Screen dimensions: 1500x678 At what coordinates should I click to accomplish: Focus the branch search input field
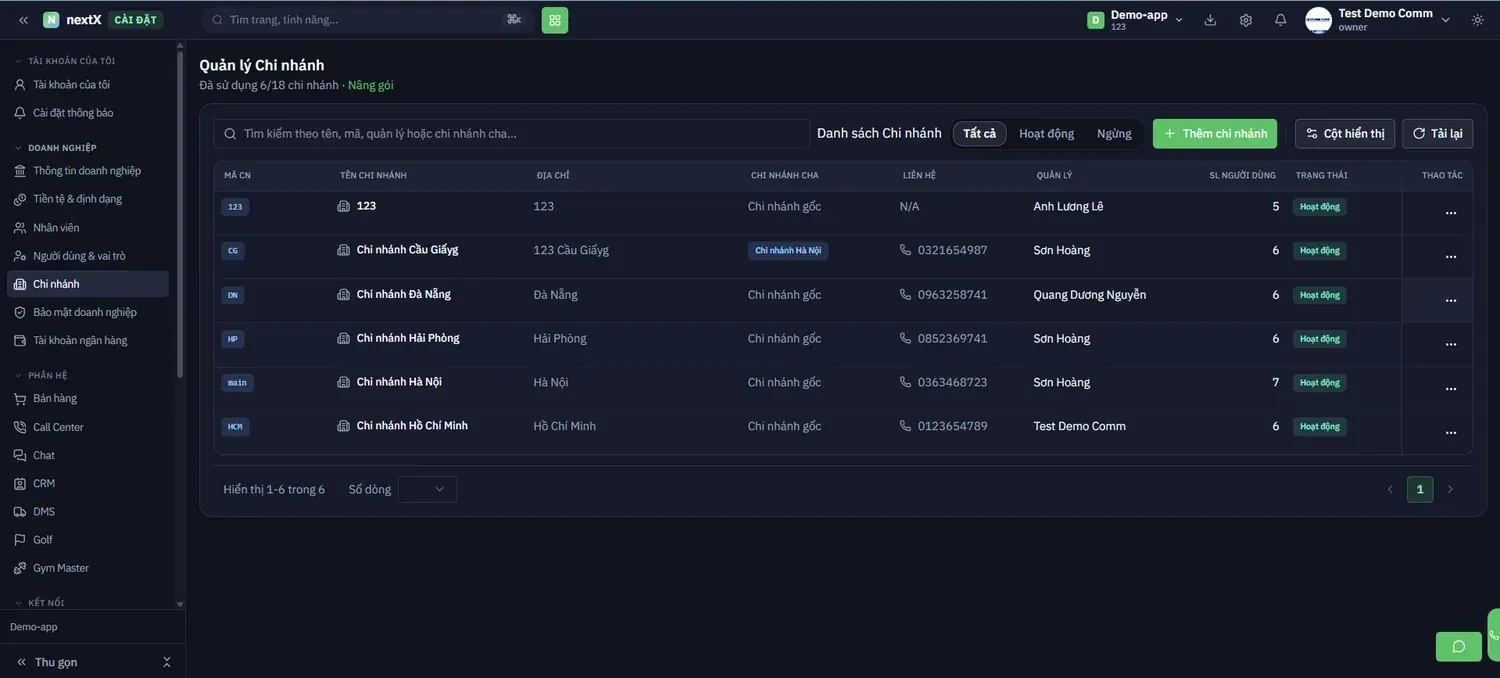[512, 134]
